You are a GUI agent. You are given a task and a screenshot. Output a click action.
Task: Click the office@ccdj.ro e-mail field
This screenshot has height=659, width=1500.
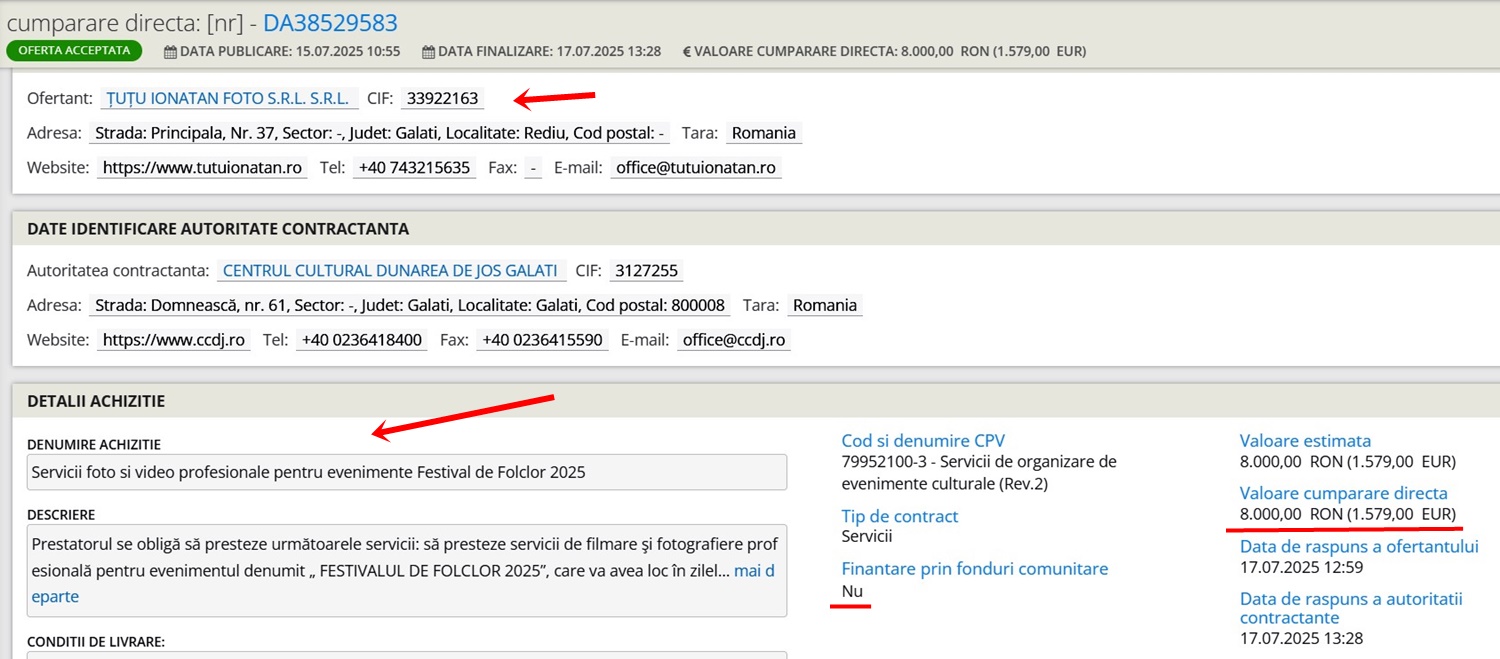tap(733, 339)
